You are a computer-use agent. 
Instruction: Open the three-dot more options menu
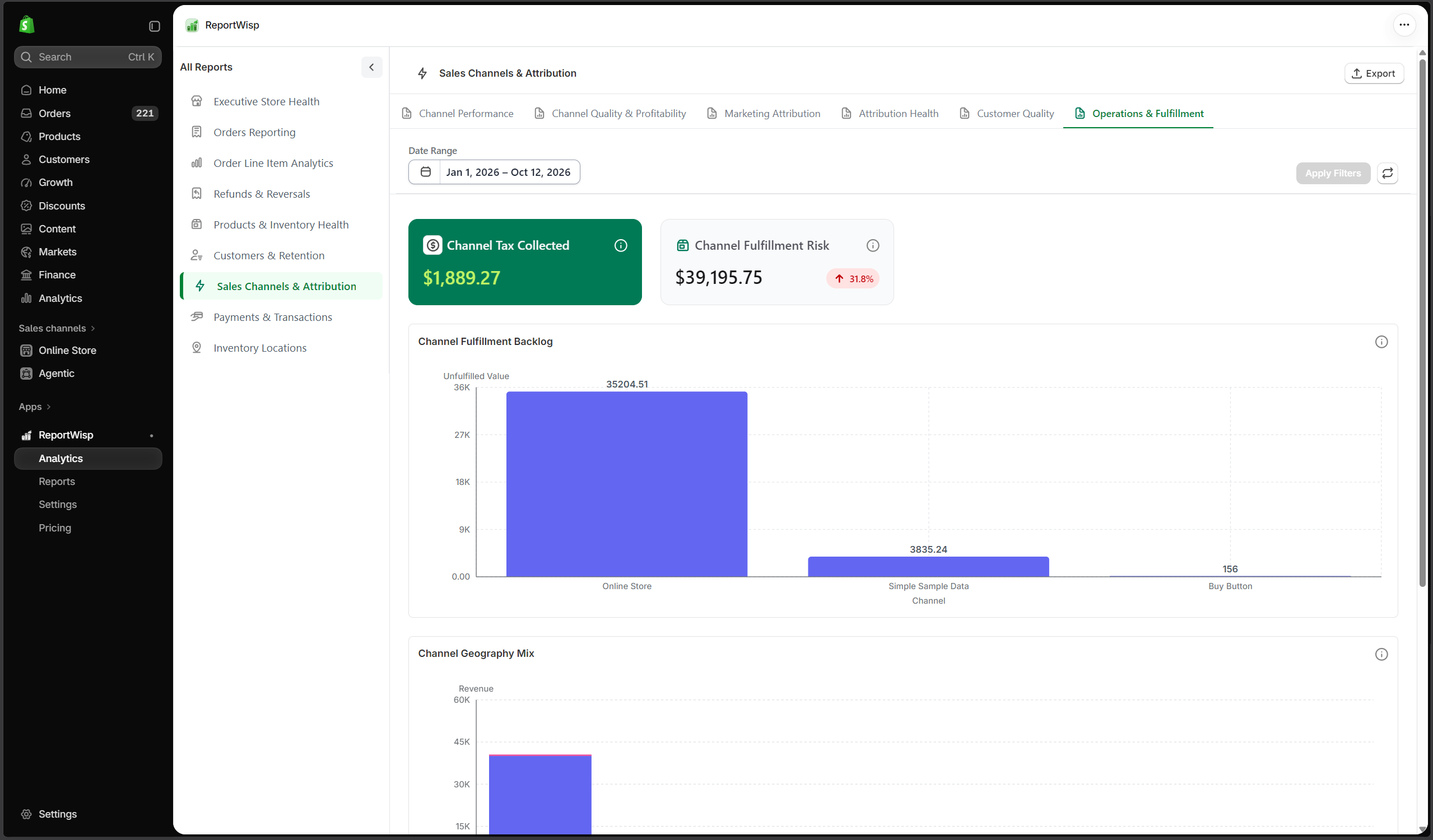(1403, 25)
